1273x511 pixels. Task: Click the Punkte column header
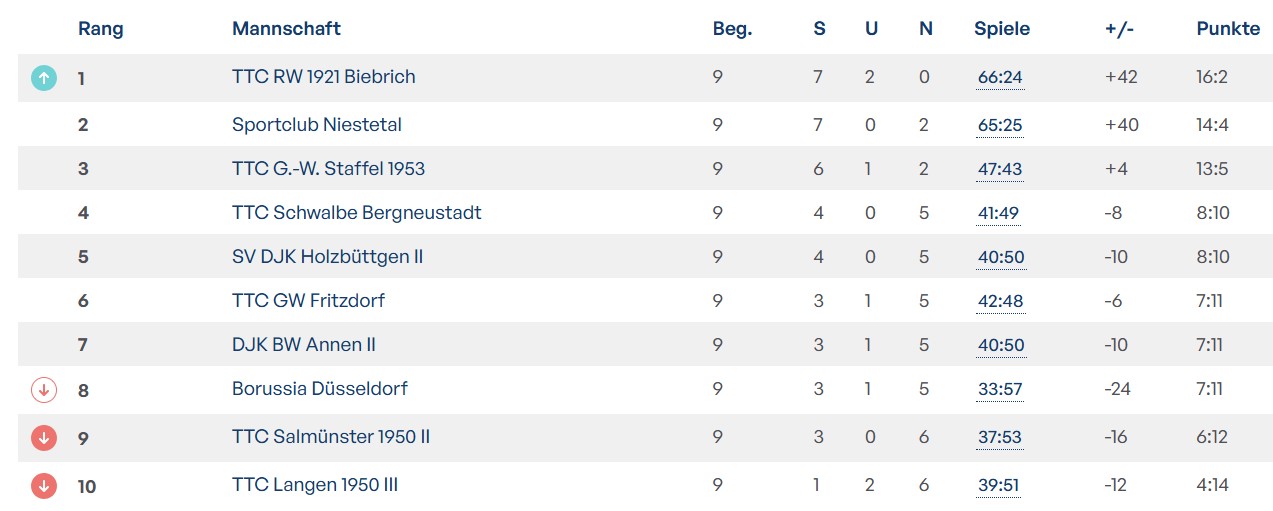click(x=1228, y=29)
